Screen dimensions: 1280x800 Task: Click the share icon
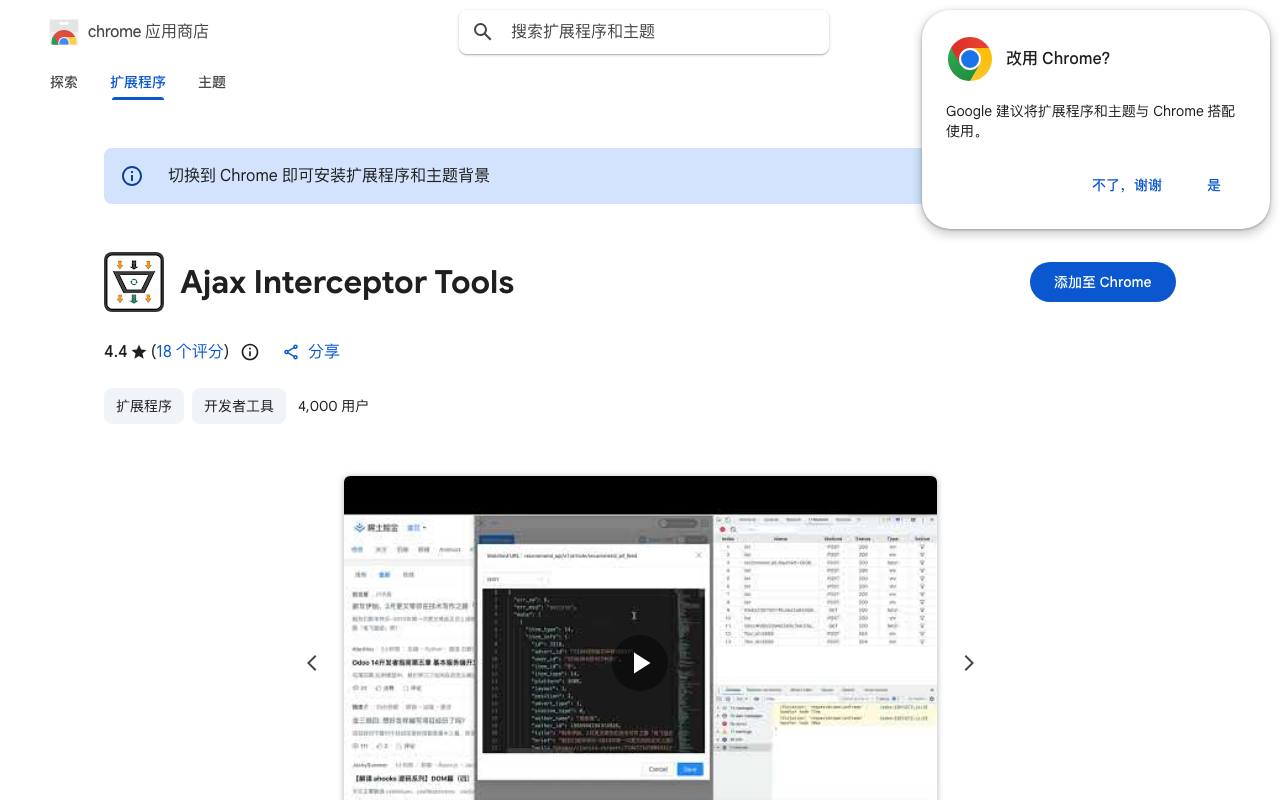(x=291, y=352)
